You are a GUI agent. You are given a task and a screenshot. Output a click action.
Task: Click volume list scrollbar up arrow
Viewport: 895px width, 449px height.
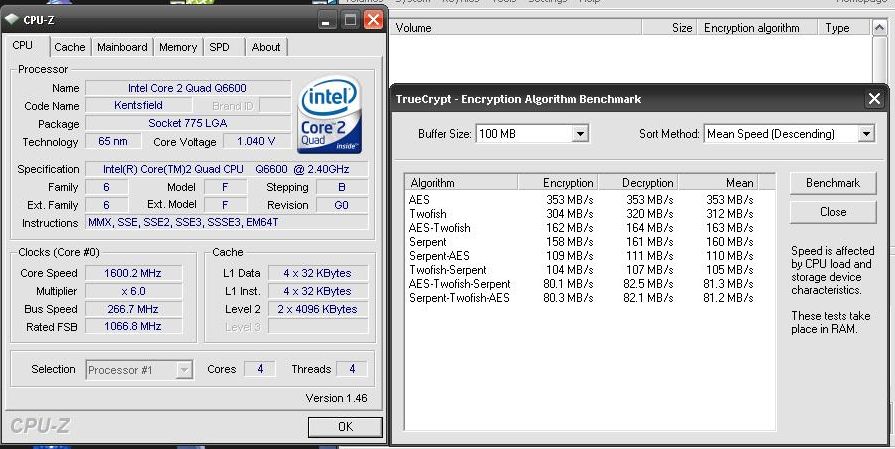tap(879, 27)
